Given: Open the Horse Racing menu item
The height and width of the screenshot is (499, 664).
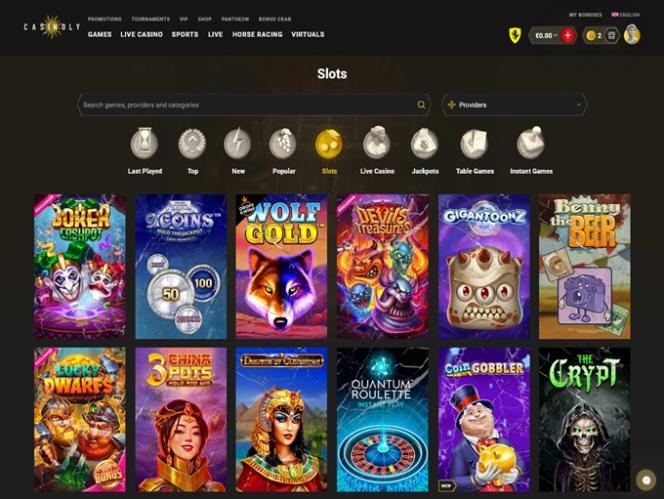Looking at the screenshot, I should pyautogui.click(x=257, y=34).
